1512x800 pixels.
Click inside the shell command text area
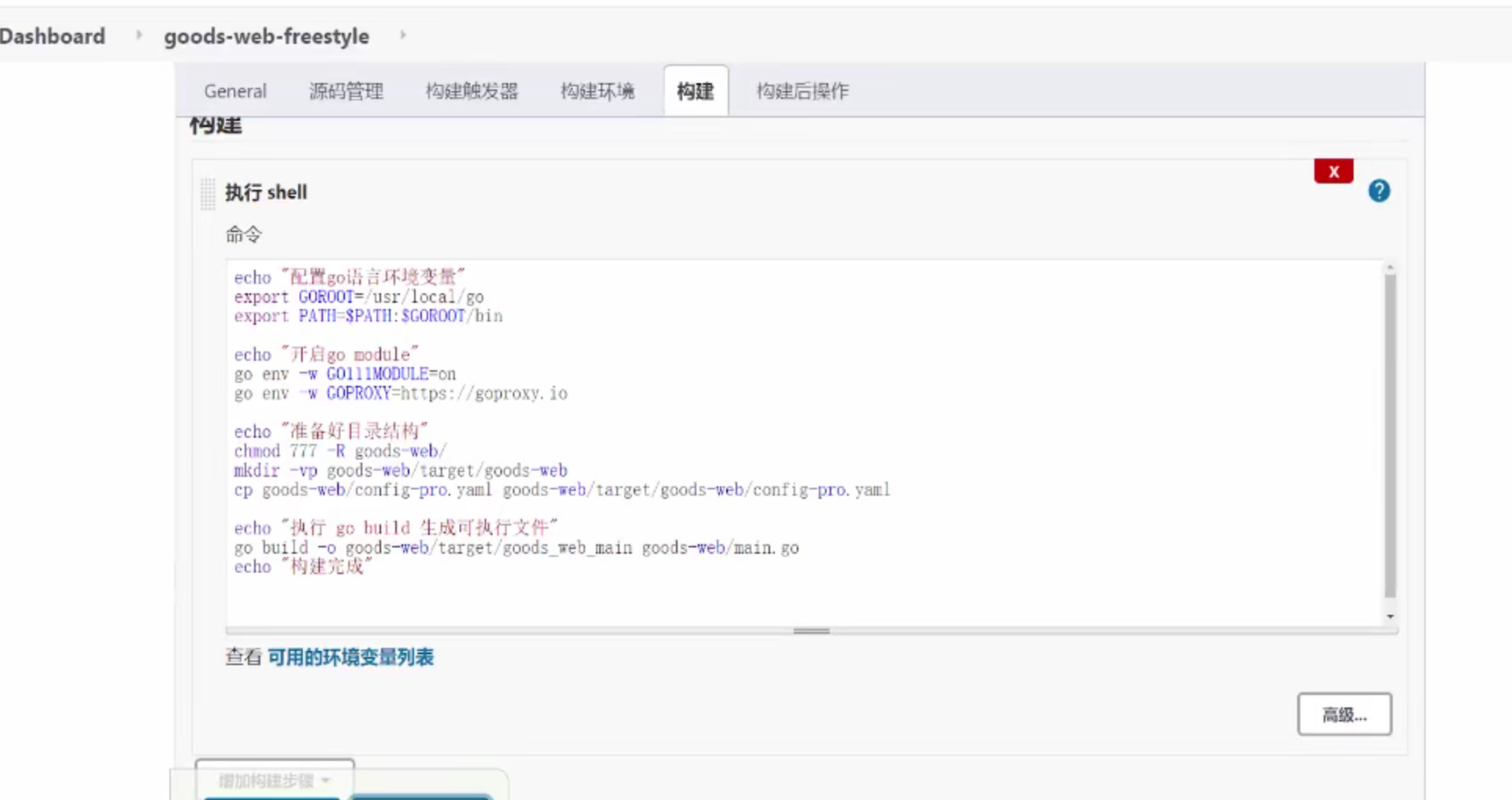tap(804, 443)
